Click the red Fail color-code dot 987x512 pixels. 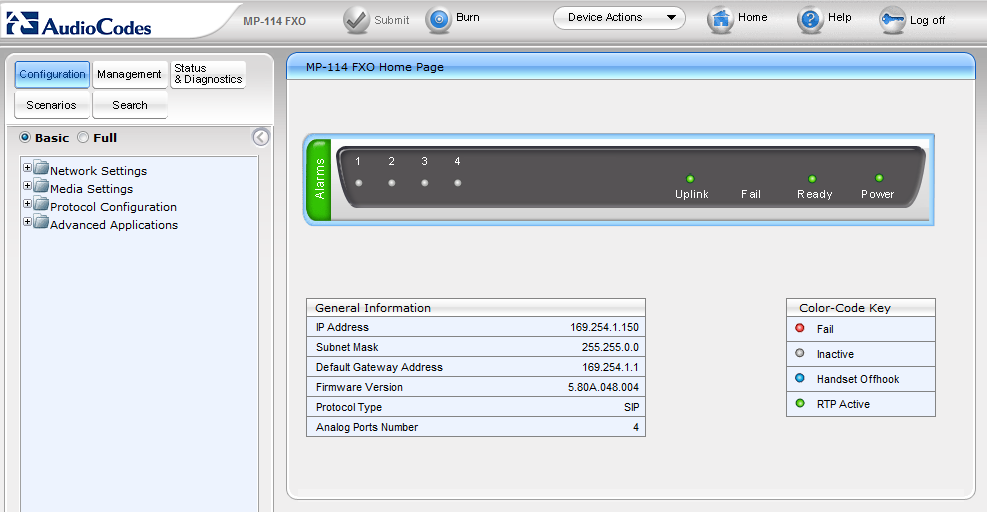(x=800, y=328)
